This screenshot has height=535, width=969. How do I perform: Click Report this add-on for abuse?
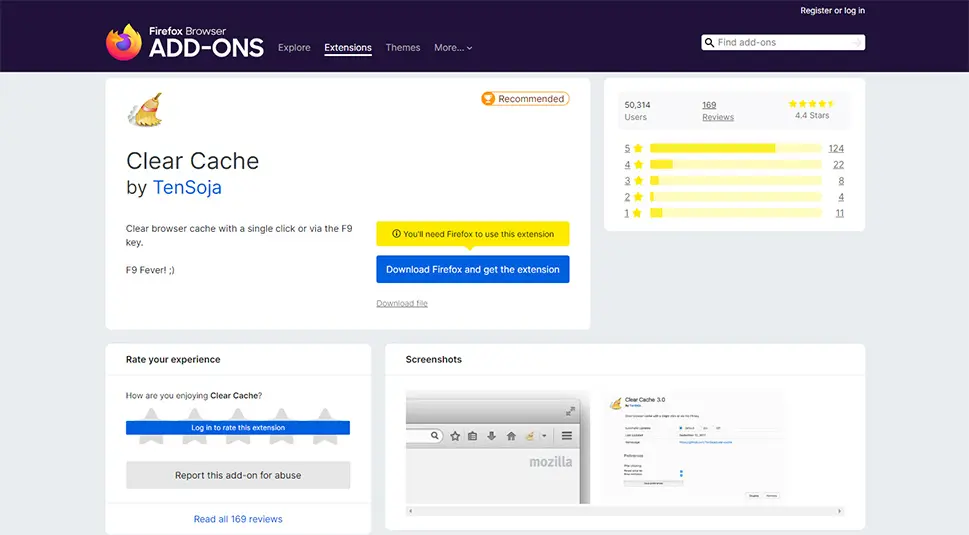238,475
